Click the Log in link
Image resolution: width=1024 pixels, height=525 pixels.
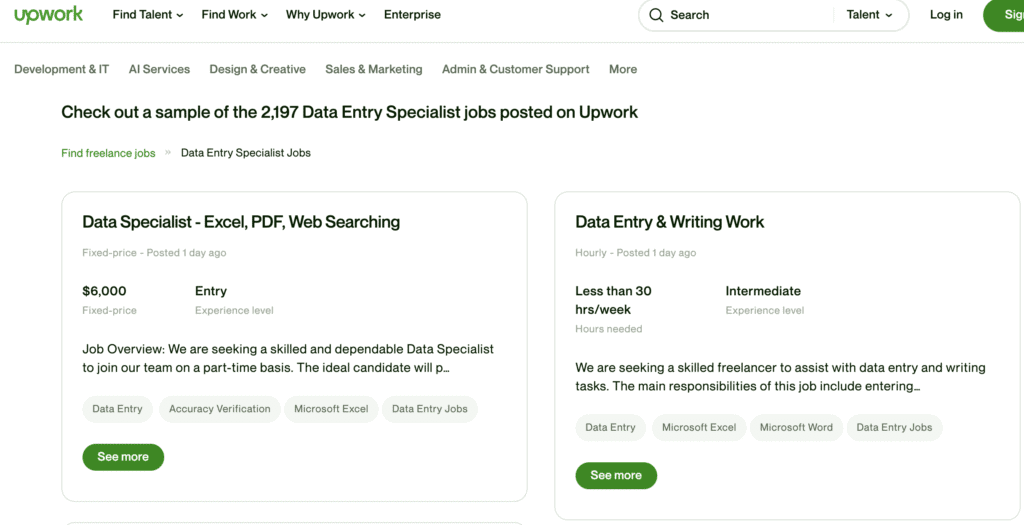click(946, 15)
